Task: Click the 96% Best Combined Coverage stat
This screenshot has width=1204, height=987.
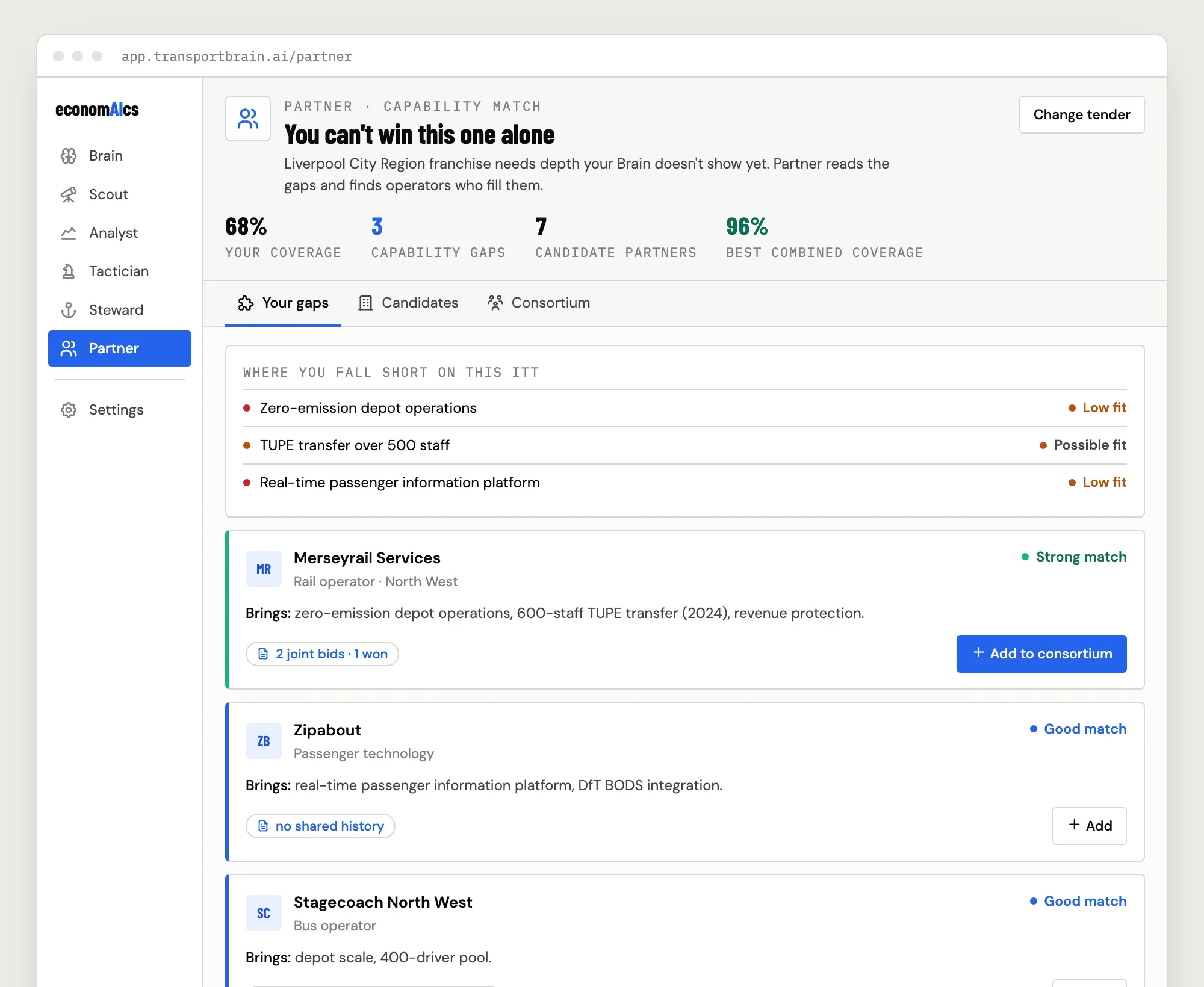Action: point(825,237)
